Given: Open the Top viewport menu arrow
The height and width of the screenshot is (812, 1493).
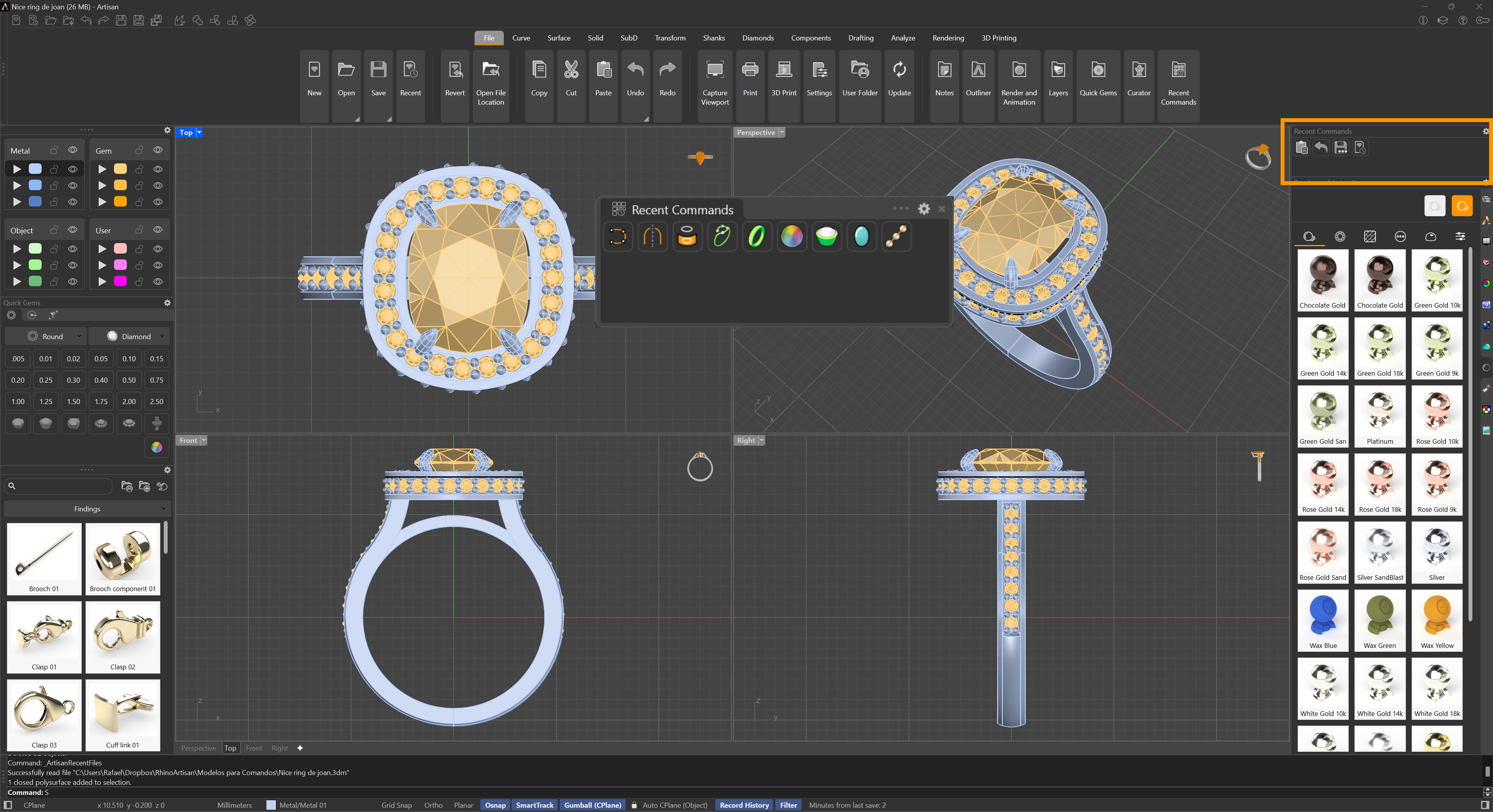Looking at the screenshot, I should pyautogui.click(x=200, y=133).
